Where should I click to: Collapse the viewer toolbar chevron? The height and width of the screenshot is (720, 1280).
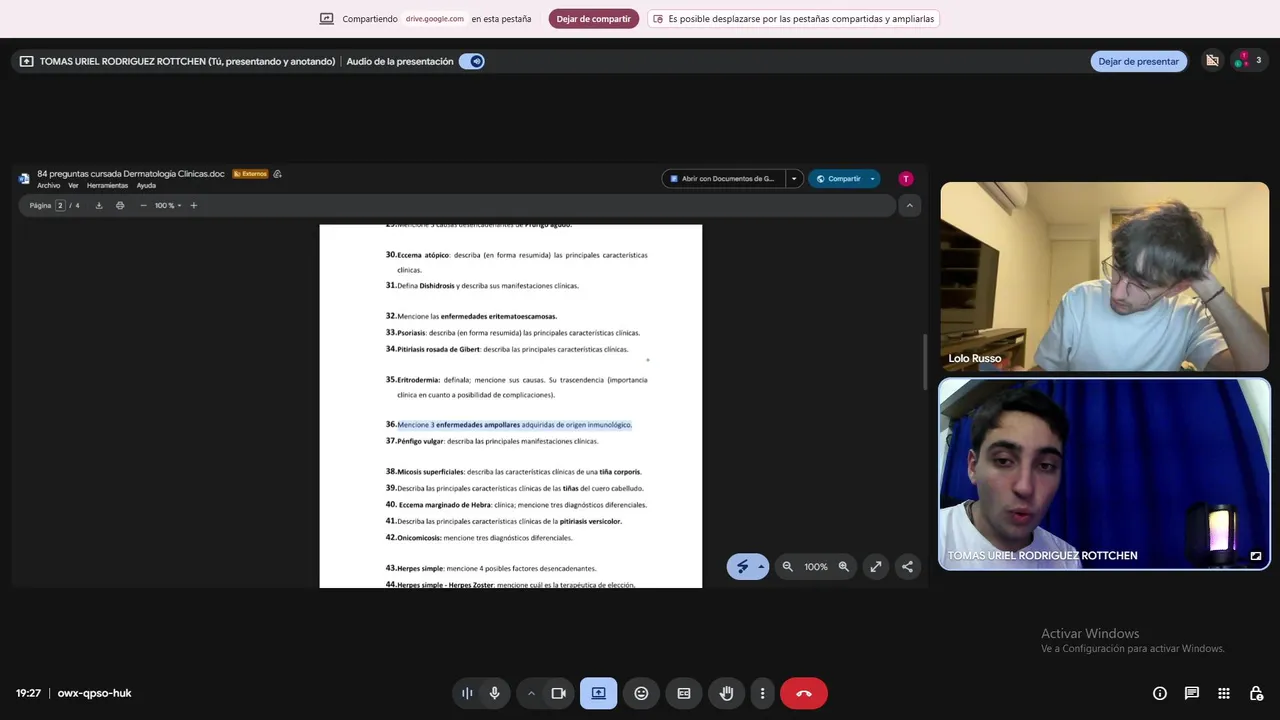click(x=909, y=205)
